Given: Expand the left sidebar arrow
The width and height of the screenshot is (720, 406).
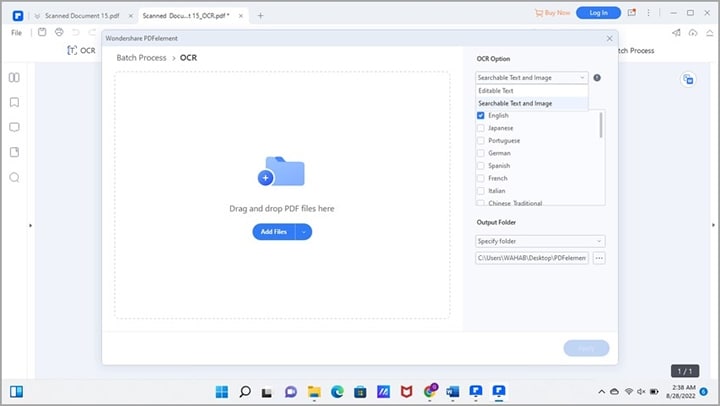Looking at the screenshot, I should point(31,226).
